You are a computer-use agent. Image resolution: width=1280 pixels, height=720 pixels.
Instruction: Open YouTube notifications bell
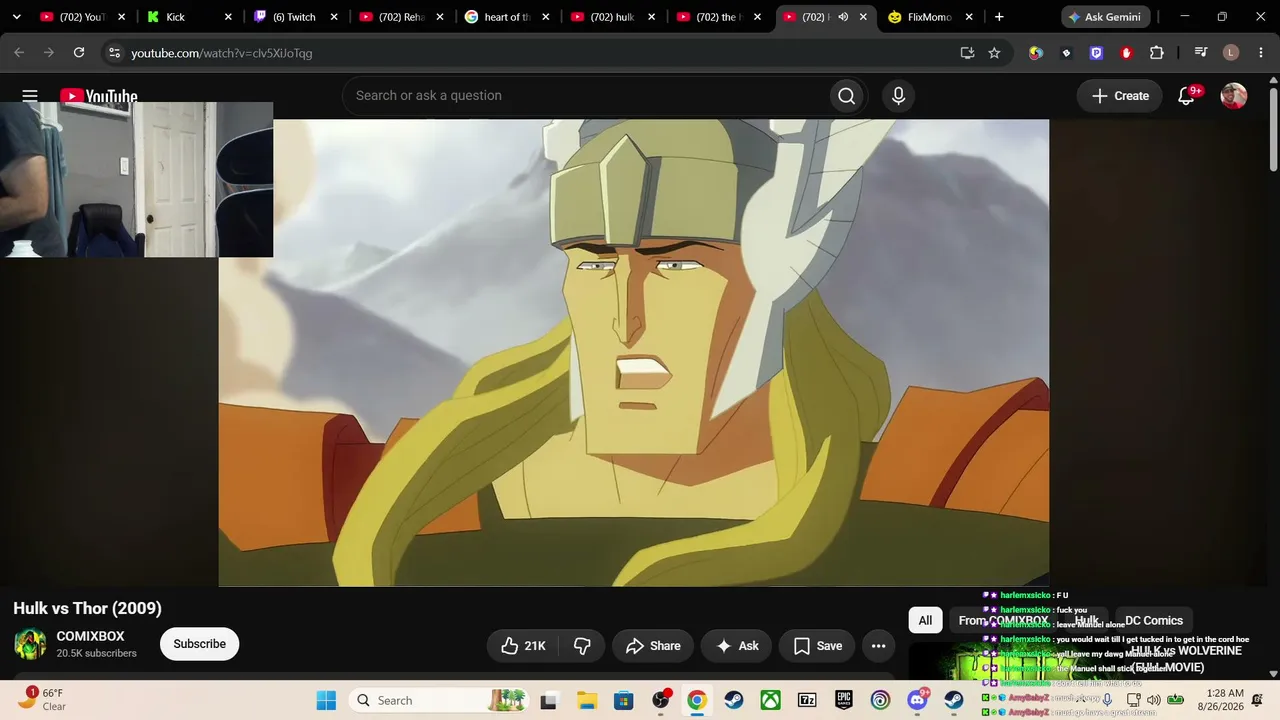point(1187,96)
